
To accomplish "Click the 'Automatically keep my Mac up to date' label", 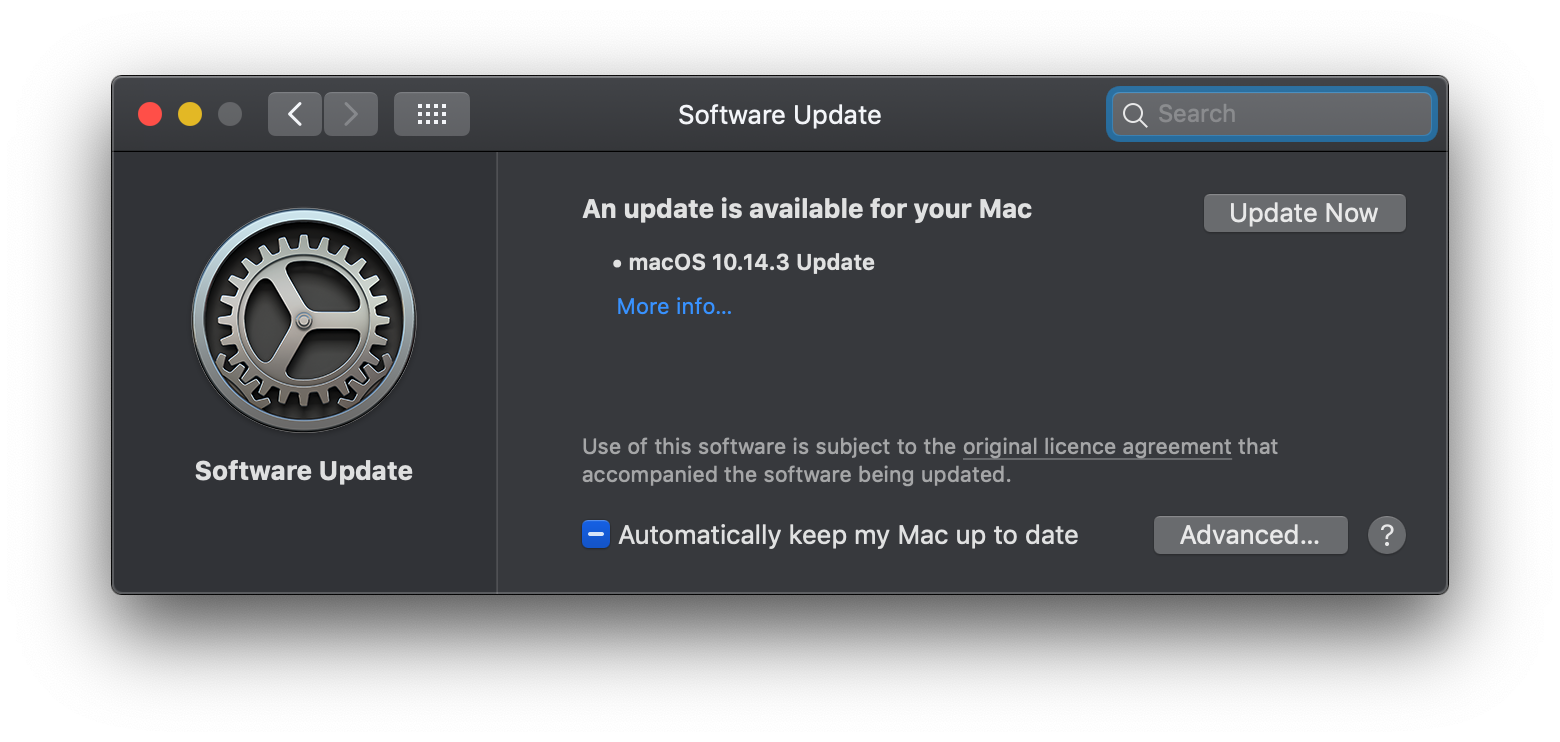I will pyautogui.click(x=848, y=535).
